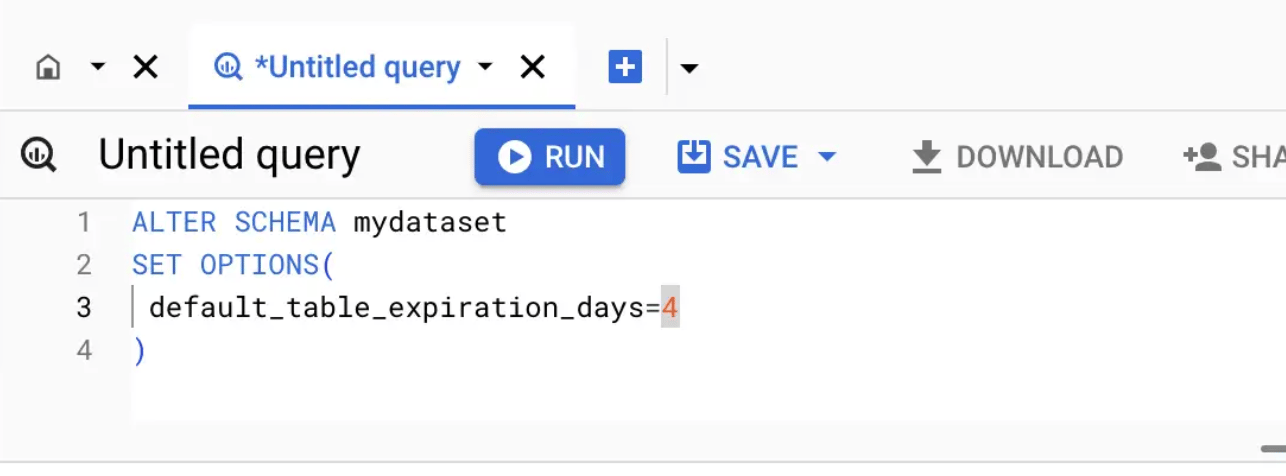This screenshot has height=476, width=1286.
Task: Click the query icon in the Untitled query tab
Action: (229, 68)
